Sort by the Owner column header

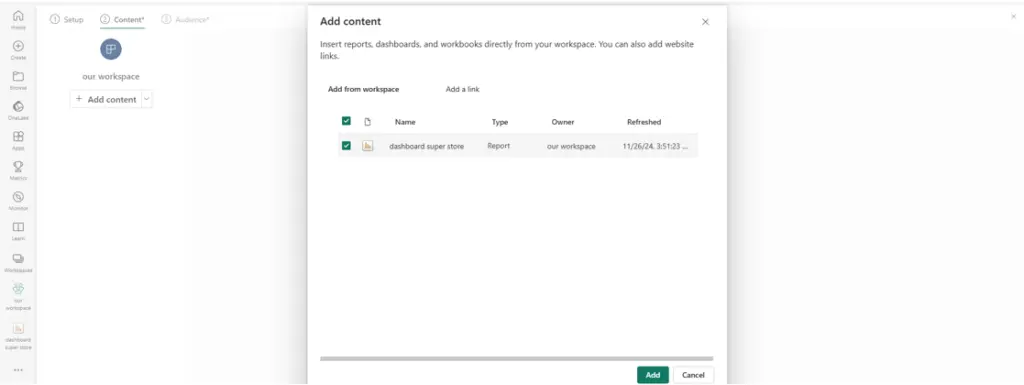563,122
